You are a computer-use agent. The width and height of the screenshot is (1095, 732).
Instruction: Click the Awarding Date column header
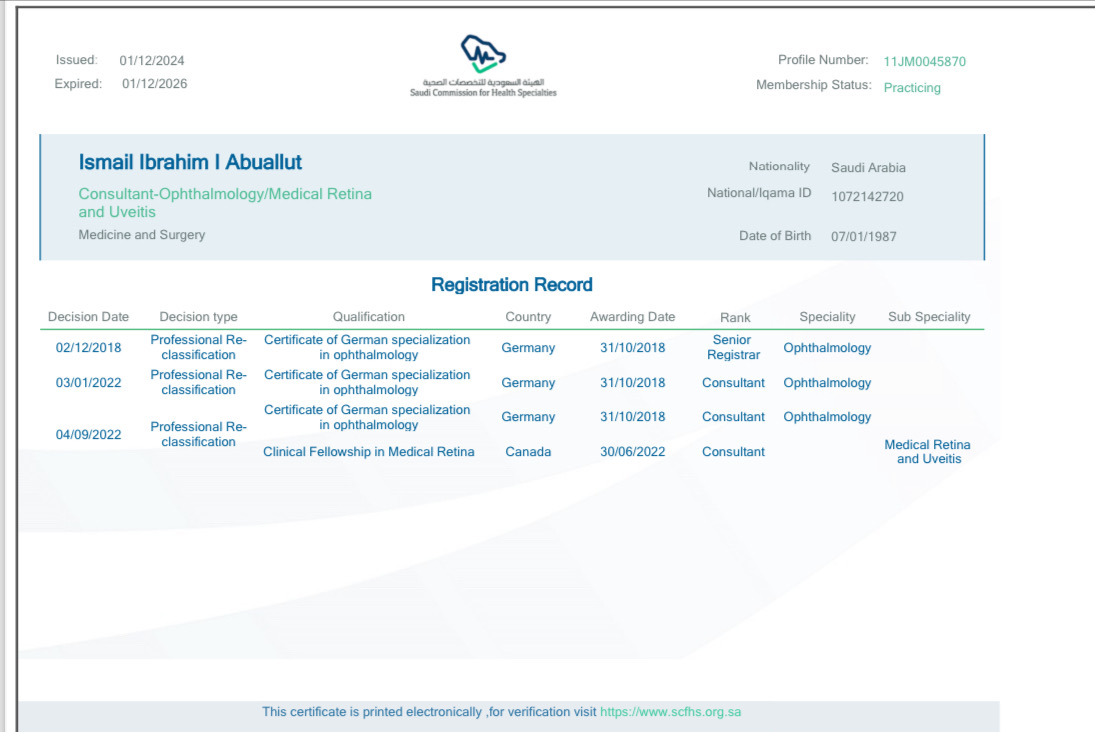(x=632, y=317)
